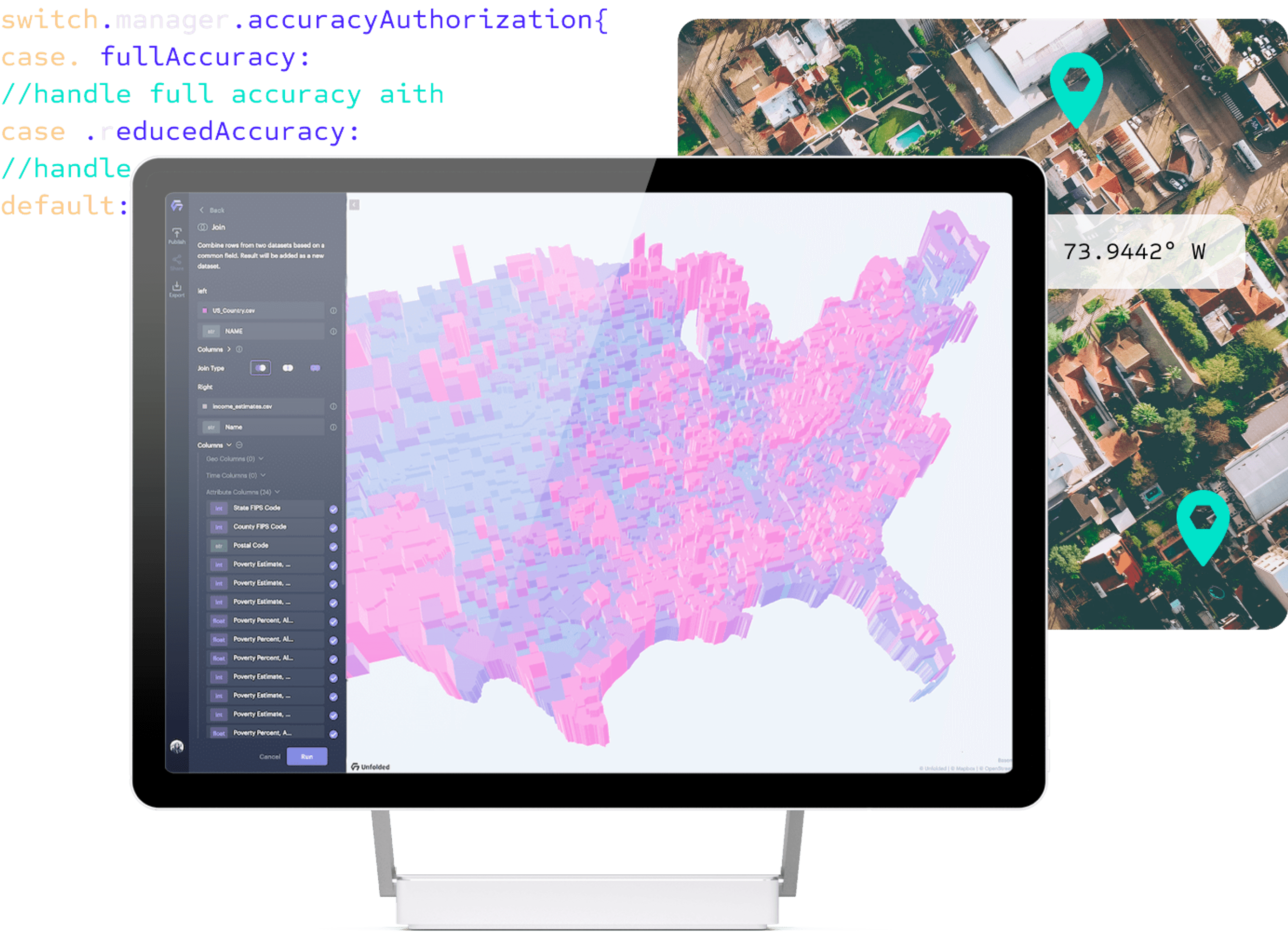1288x946 pixels.
Task: Click the str badge beside the NAME field
Action: click(211, 331)
